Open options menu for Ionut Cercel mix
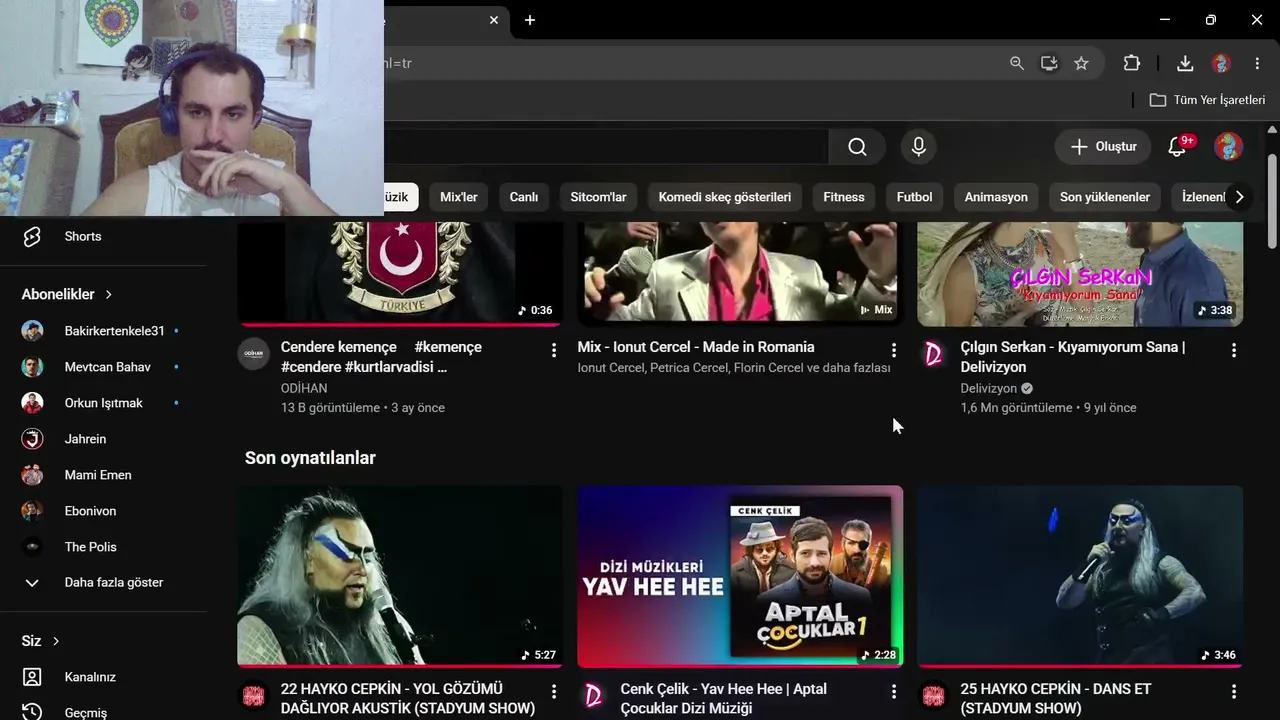The image size is (1280, 720). point(894,350)
